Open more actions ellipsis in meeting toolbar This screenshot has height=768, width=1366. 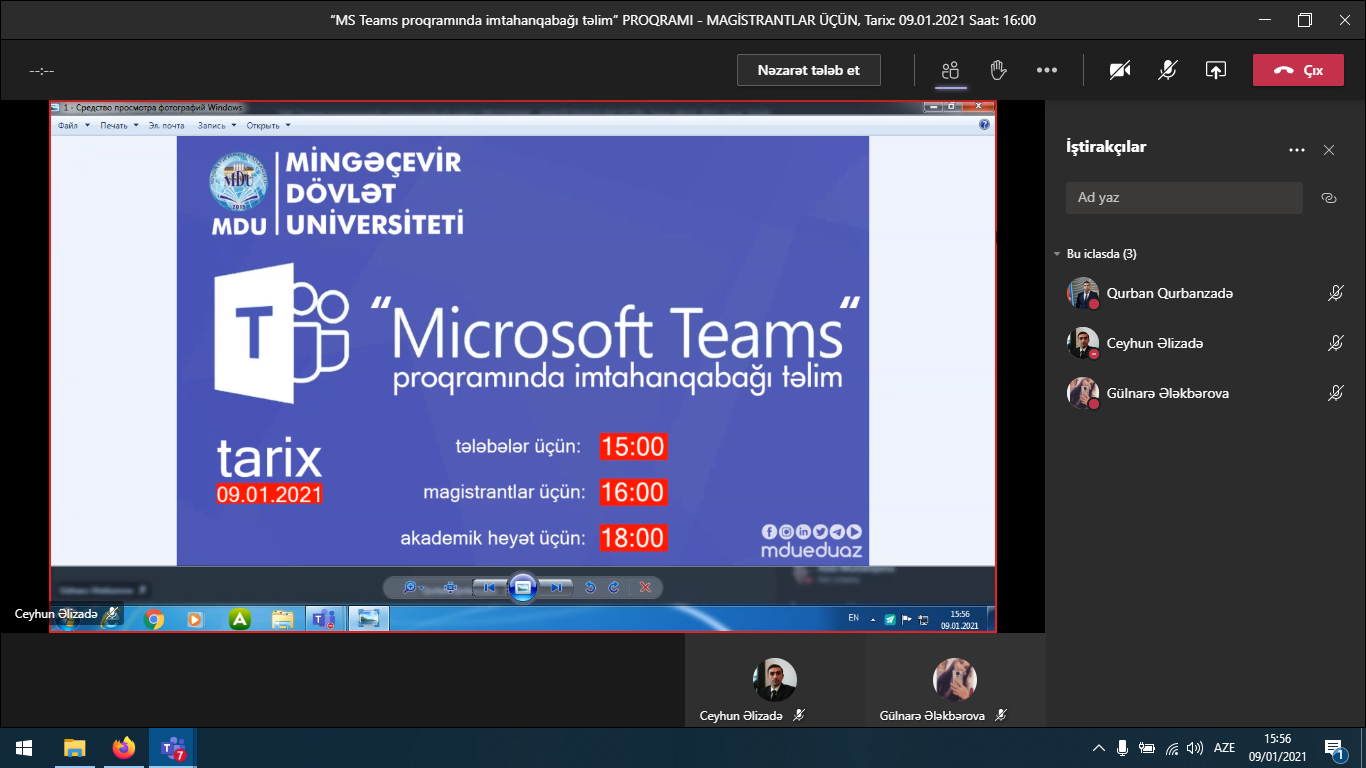(x=1047, y=70)
